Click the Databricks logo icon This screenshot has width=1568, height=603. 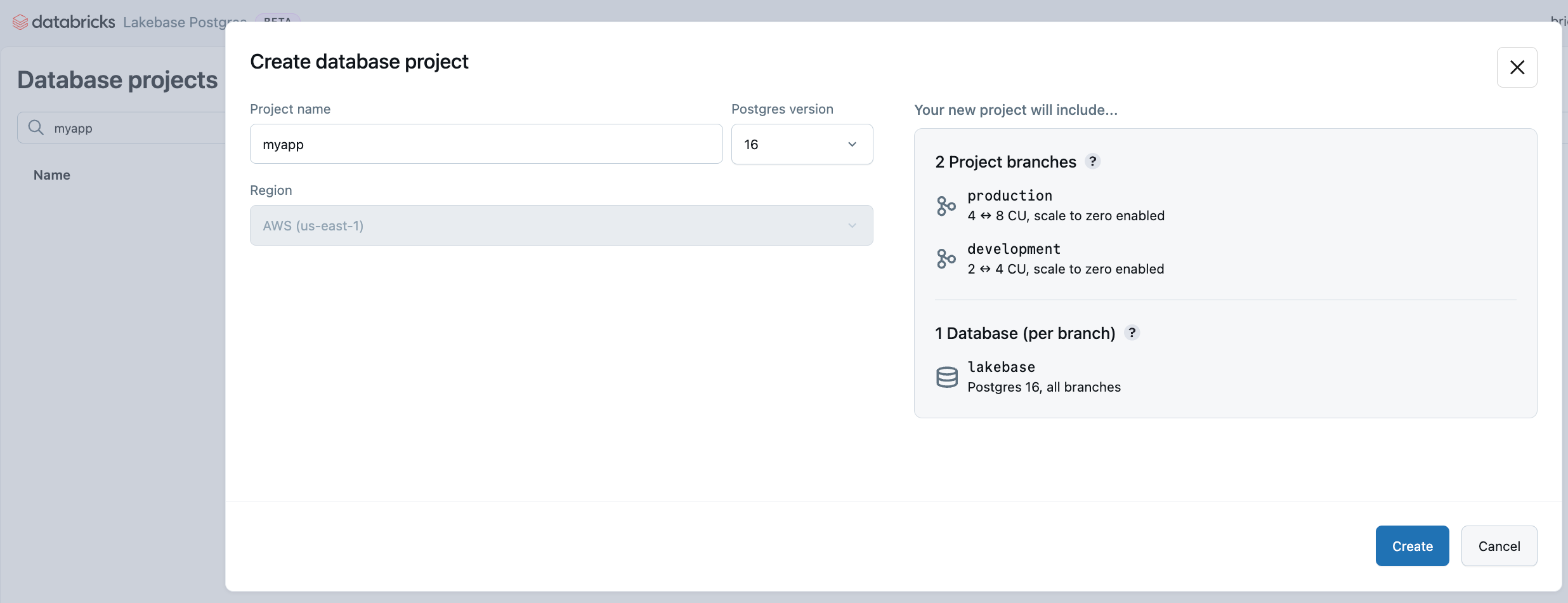point(20,22)
